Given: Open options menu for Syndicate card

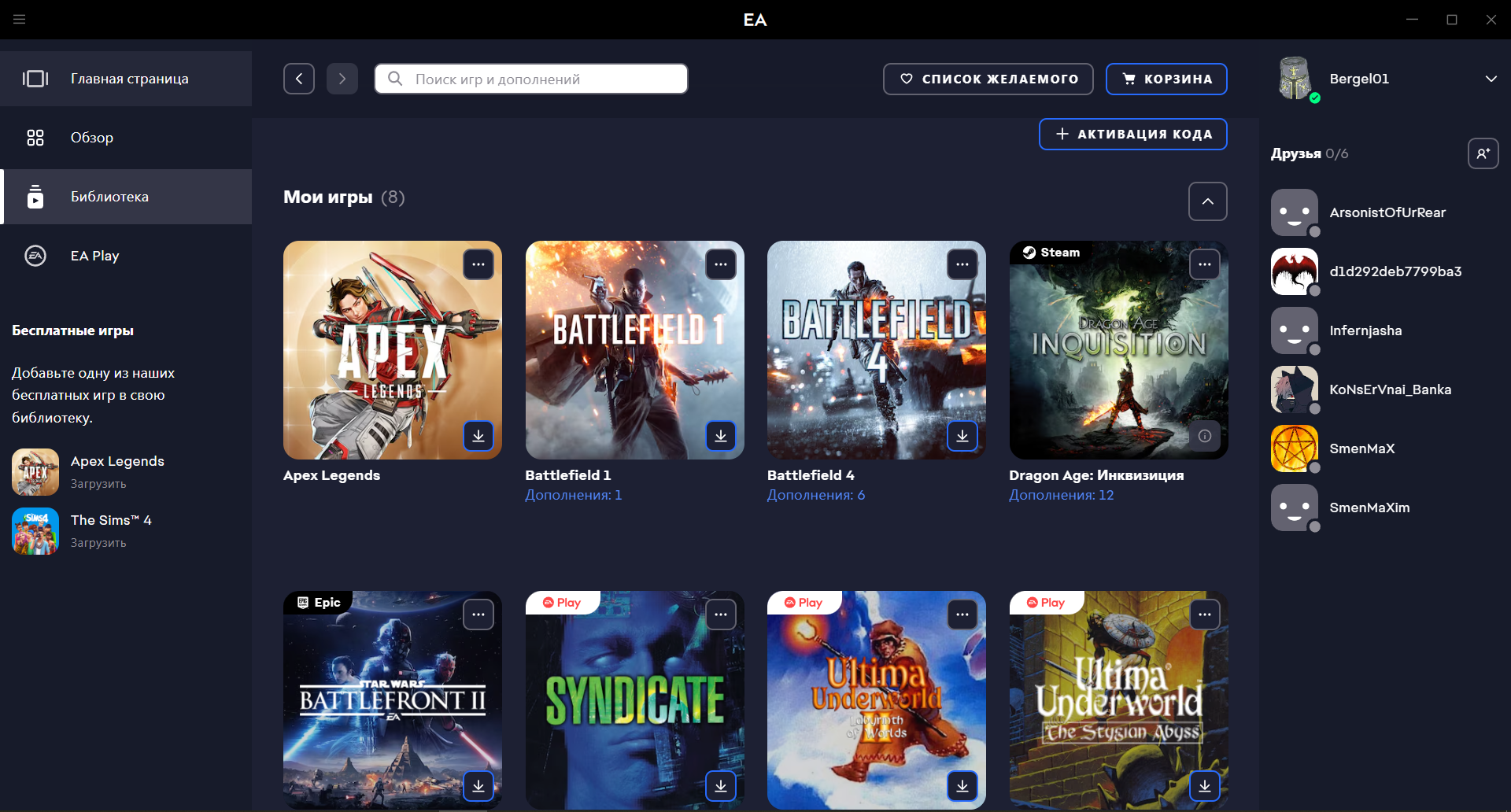Looking at the screenshot, I should tap(721, 615).
